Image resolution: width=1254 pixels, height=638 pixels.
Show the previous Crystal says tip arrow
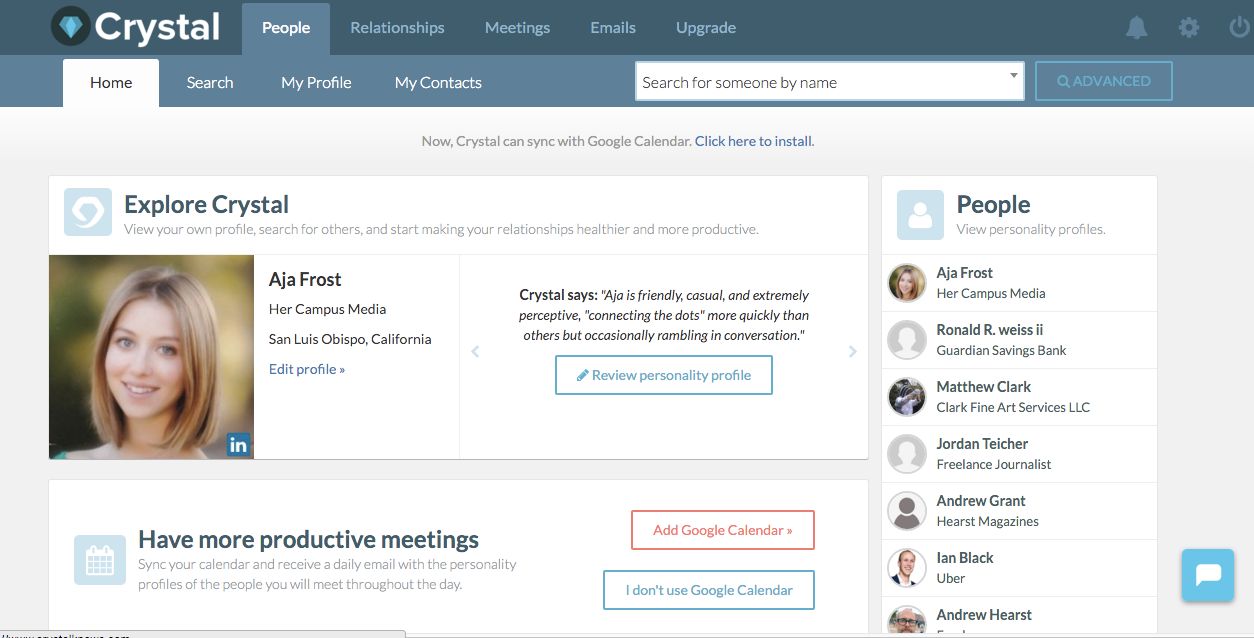tap(475, 352)
